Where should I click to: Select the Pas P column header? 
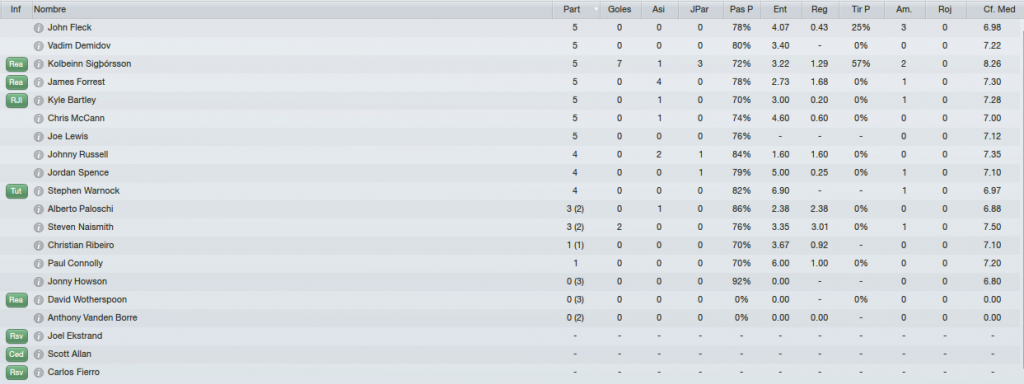tap(741, 10)
